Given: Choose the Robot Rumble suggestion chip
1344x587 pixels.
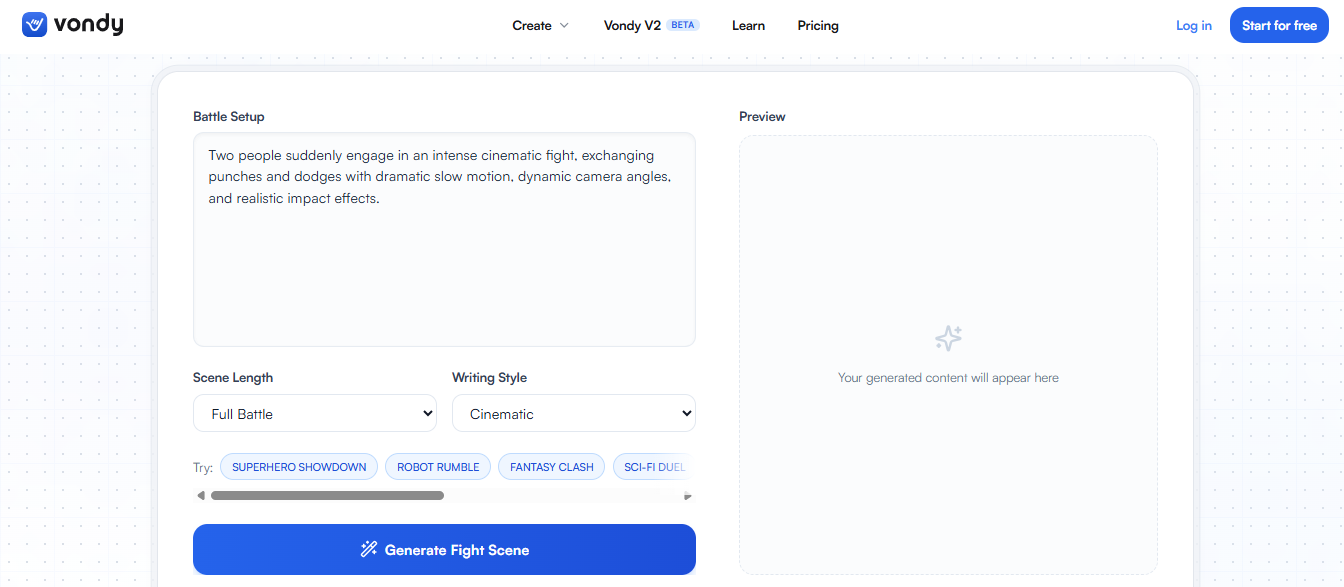Looking at the screenshot, I should tap(438, 467).
